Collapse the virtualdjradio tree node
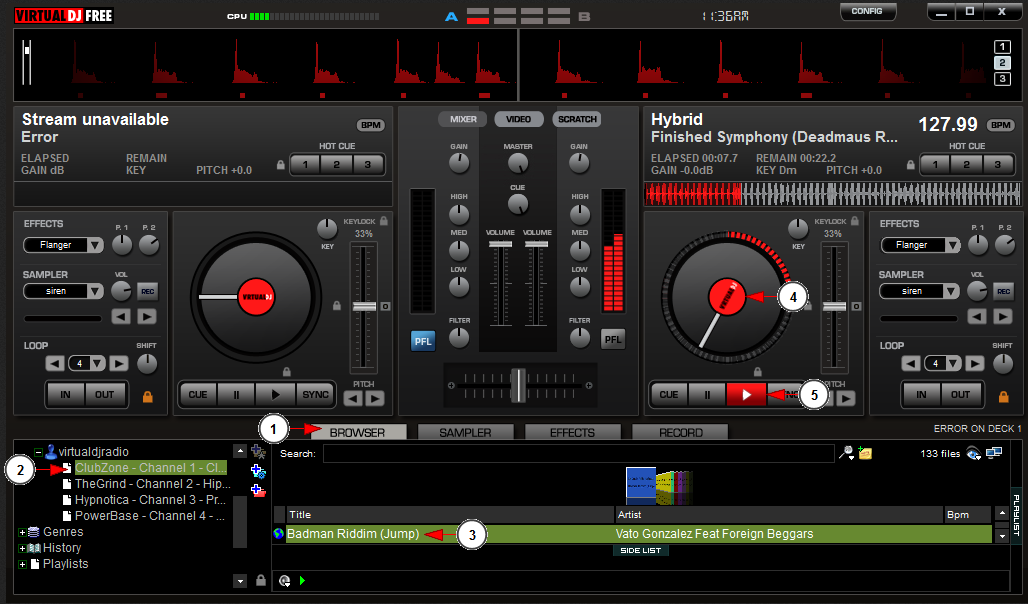The width and height of the screenshot is (1028, 604). click(x=38, y=452)
